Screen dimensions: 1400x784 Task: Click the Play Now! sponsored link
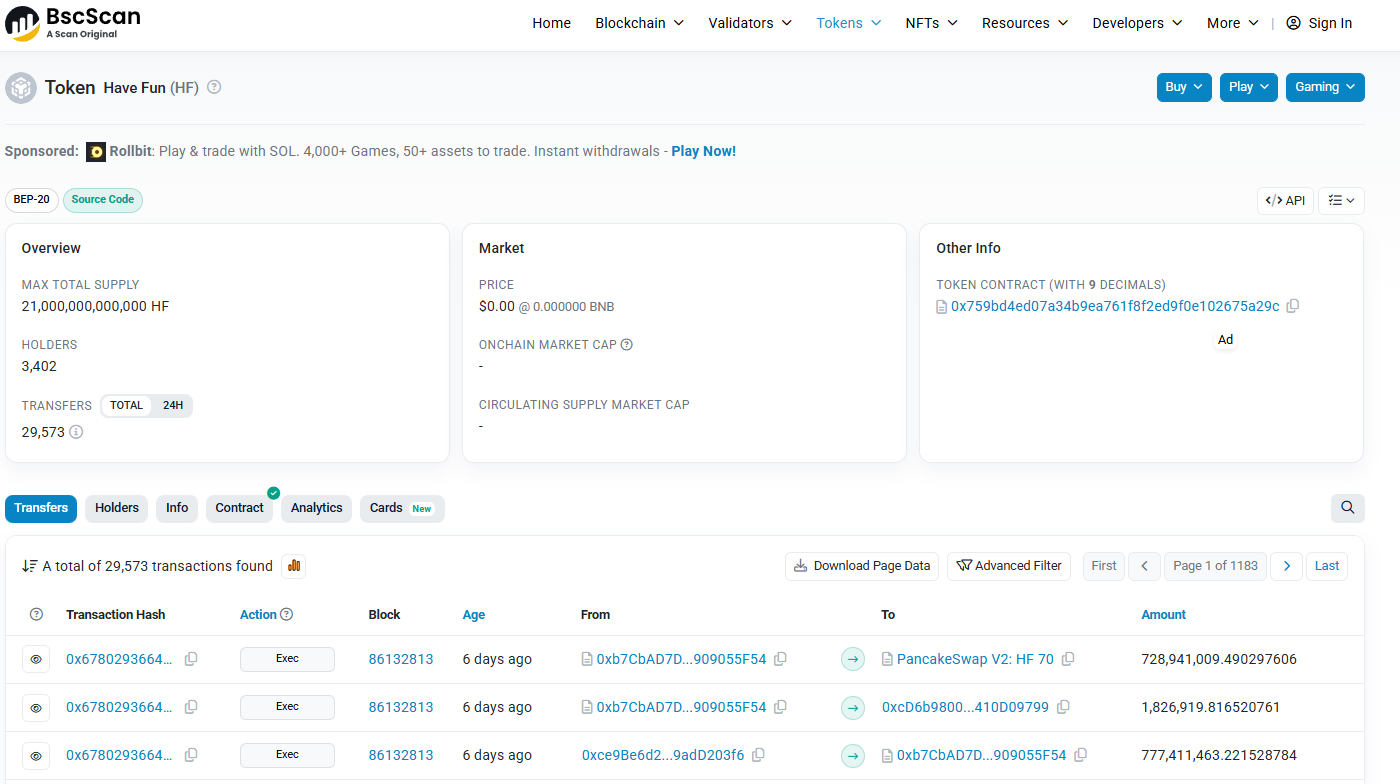point(703,151)
